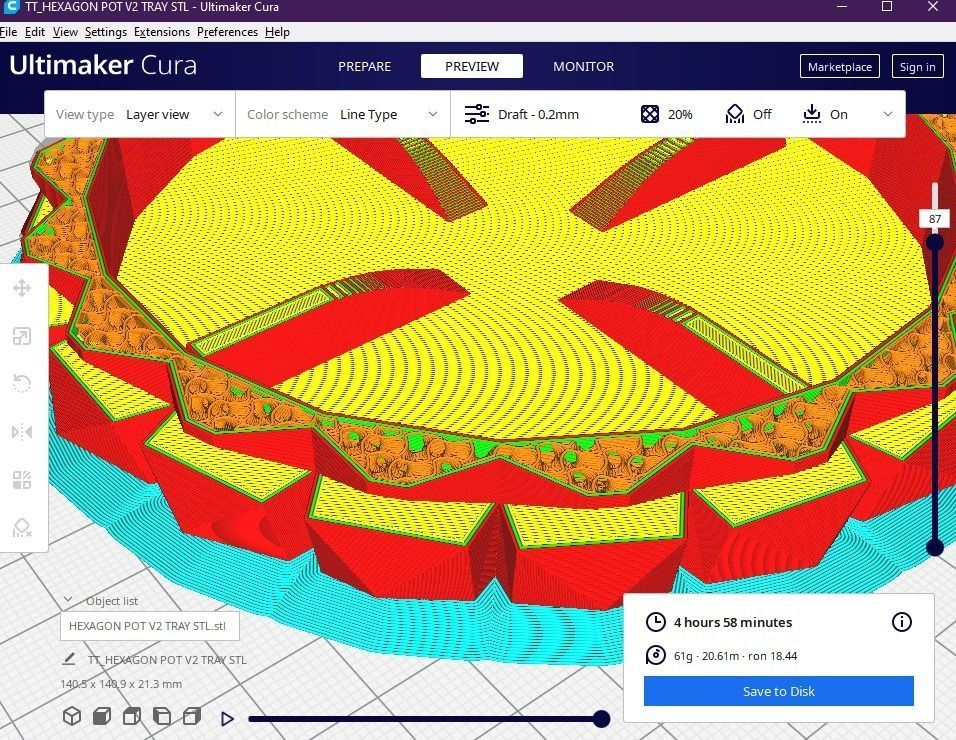The height and width of the screenshot is (740, 956).
Task: Maximize the Cura window
Action: [x=887, y=7]
